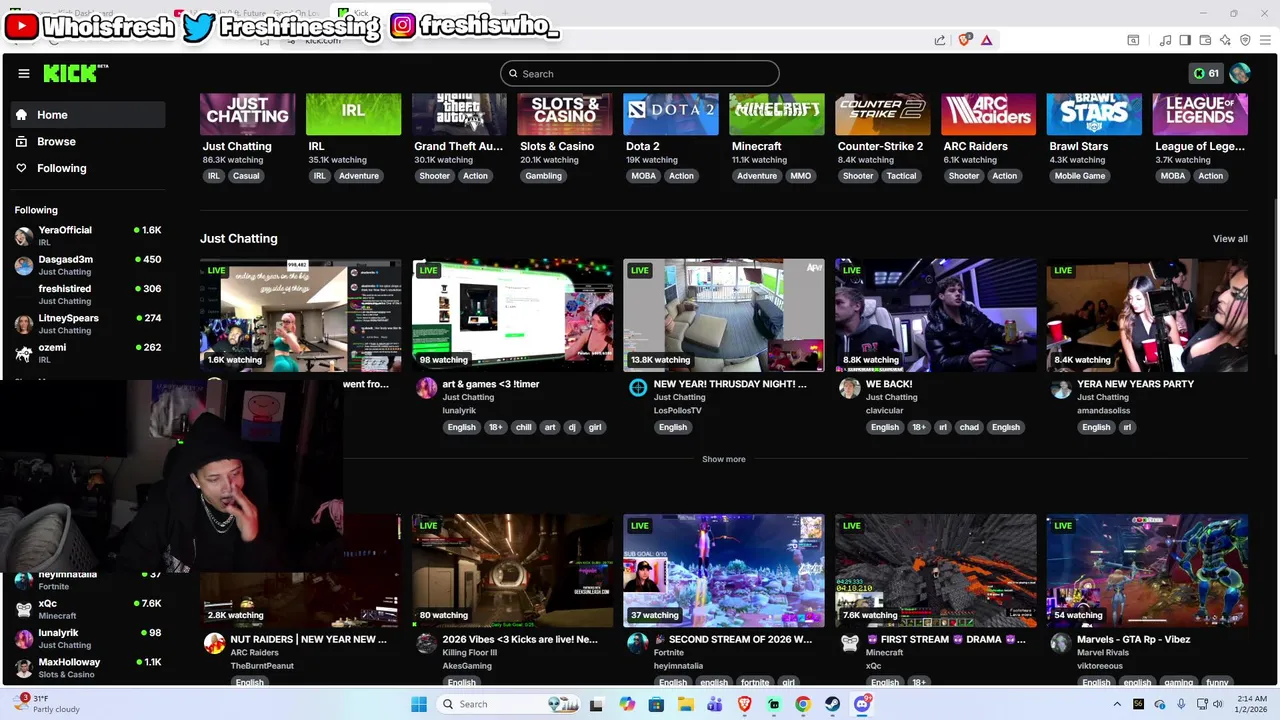Click the Kick search field
The image size is (1280, 720).
tap(640, 73)
